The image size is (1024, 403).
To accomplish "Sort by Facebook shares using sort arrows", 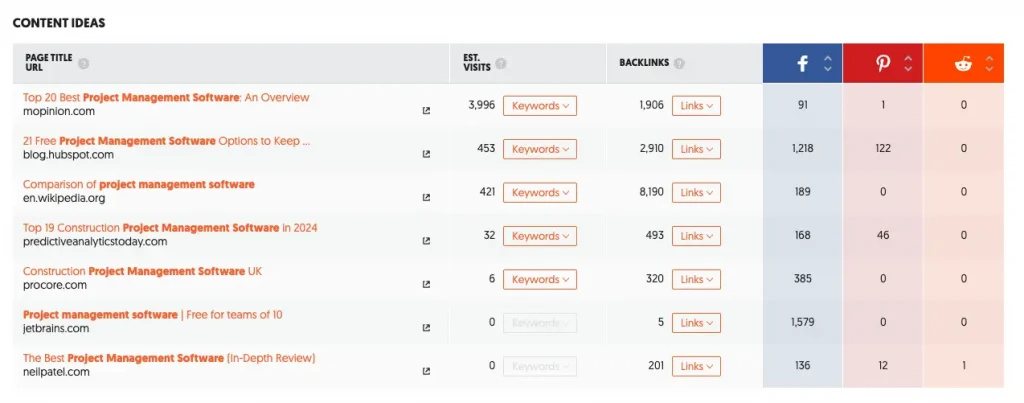I will (828, 63).
